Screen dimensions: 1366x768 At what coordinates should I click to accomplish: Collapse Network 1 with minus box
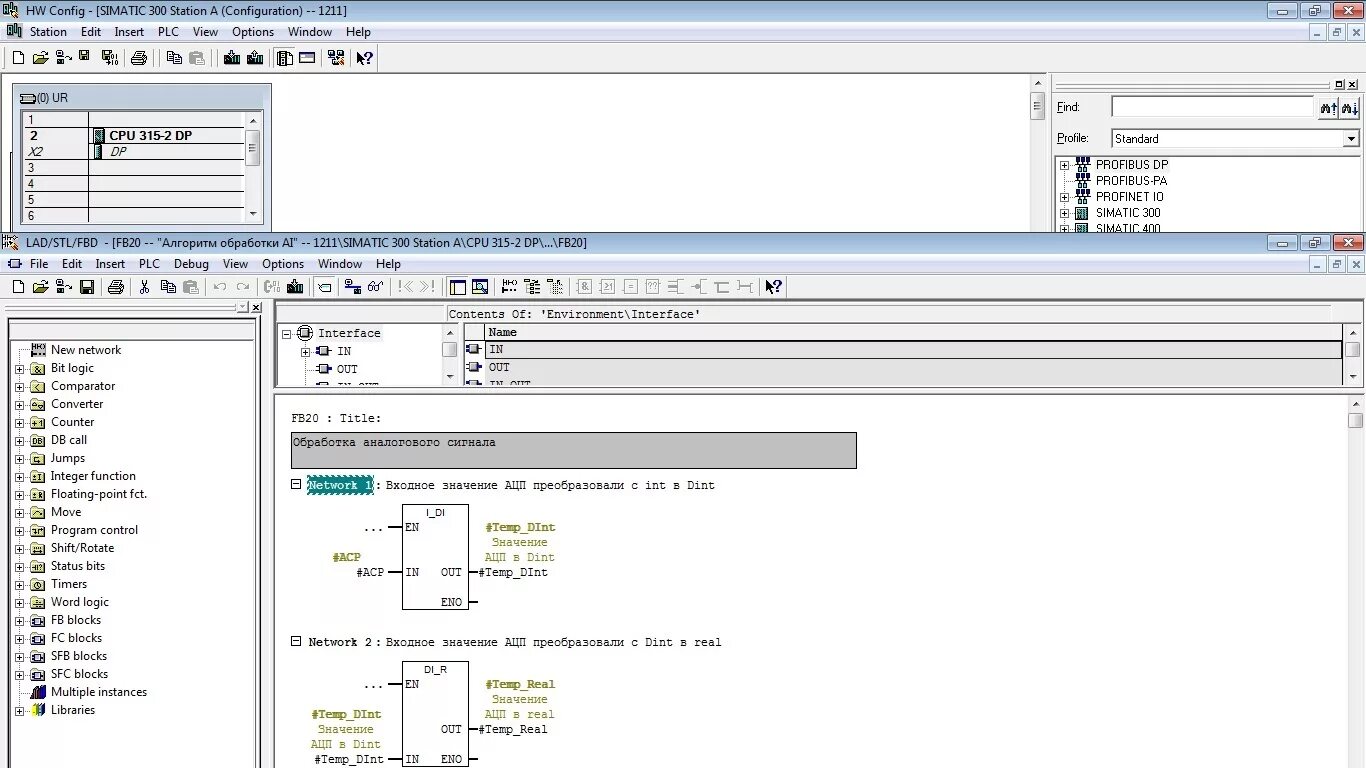[x=296, y=484]
